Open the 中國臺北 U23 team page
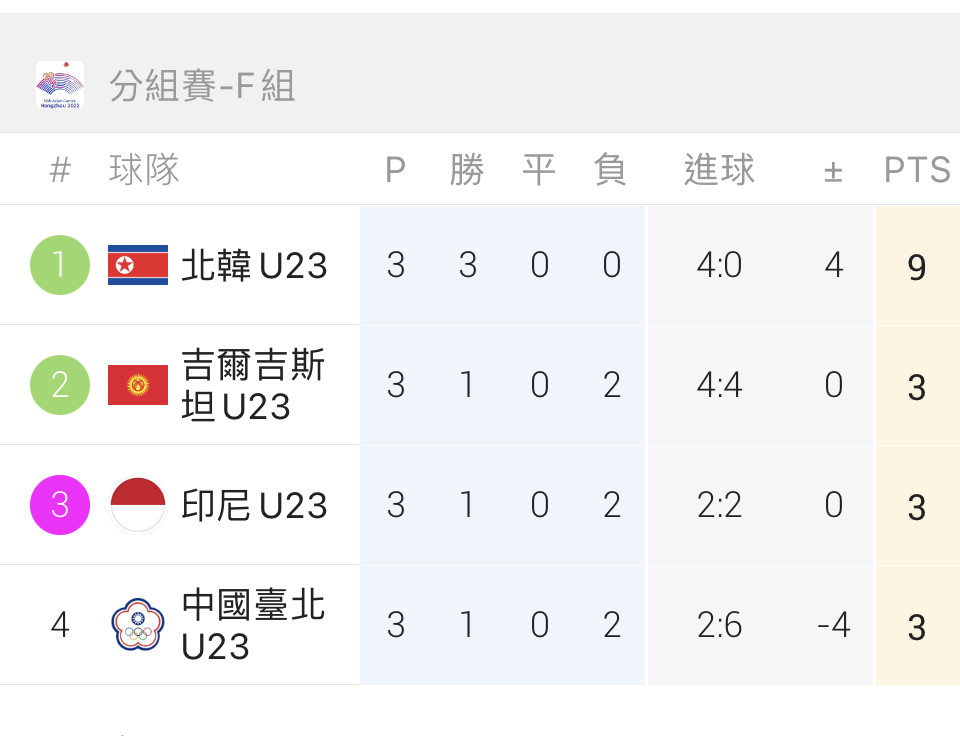 [x=253, y=625]
